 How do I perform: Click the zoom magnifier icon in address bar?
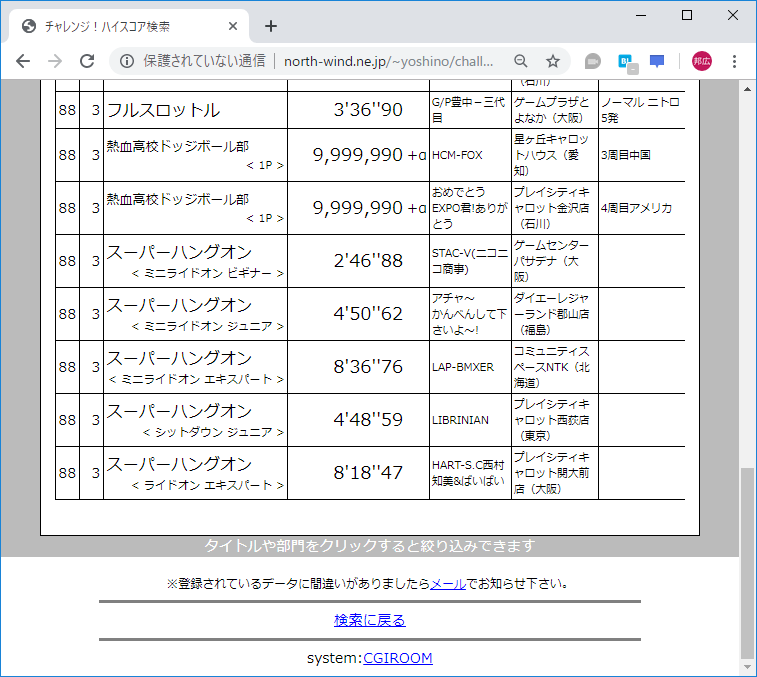point(520,61)
